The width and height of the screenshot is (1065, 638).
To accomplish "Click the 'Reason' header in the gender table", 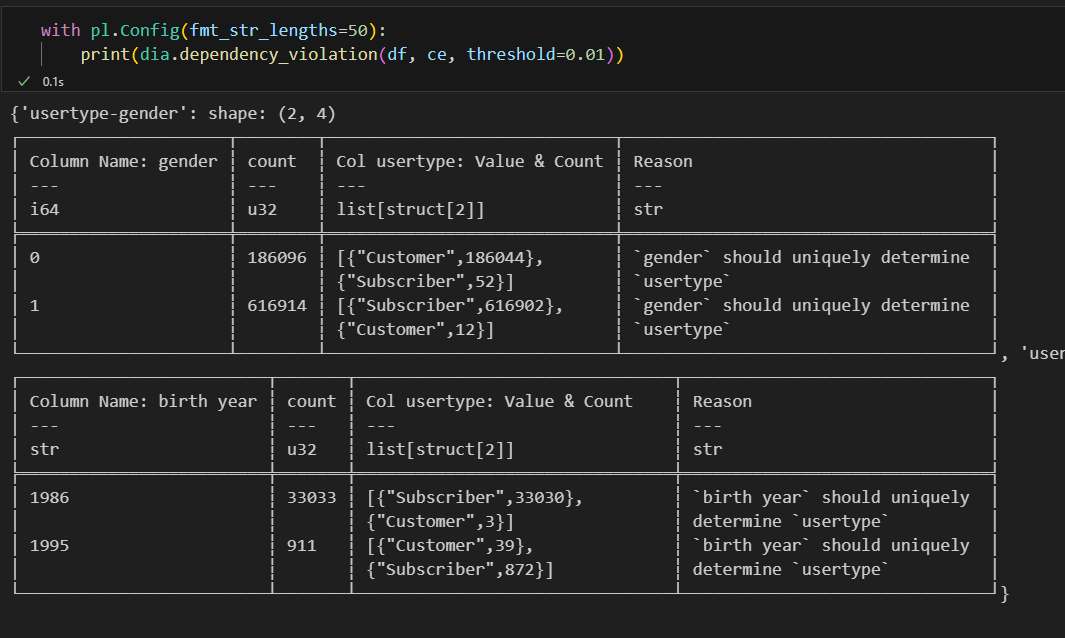I will (x=663, y=162).
